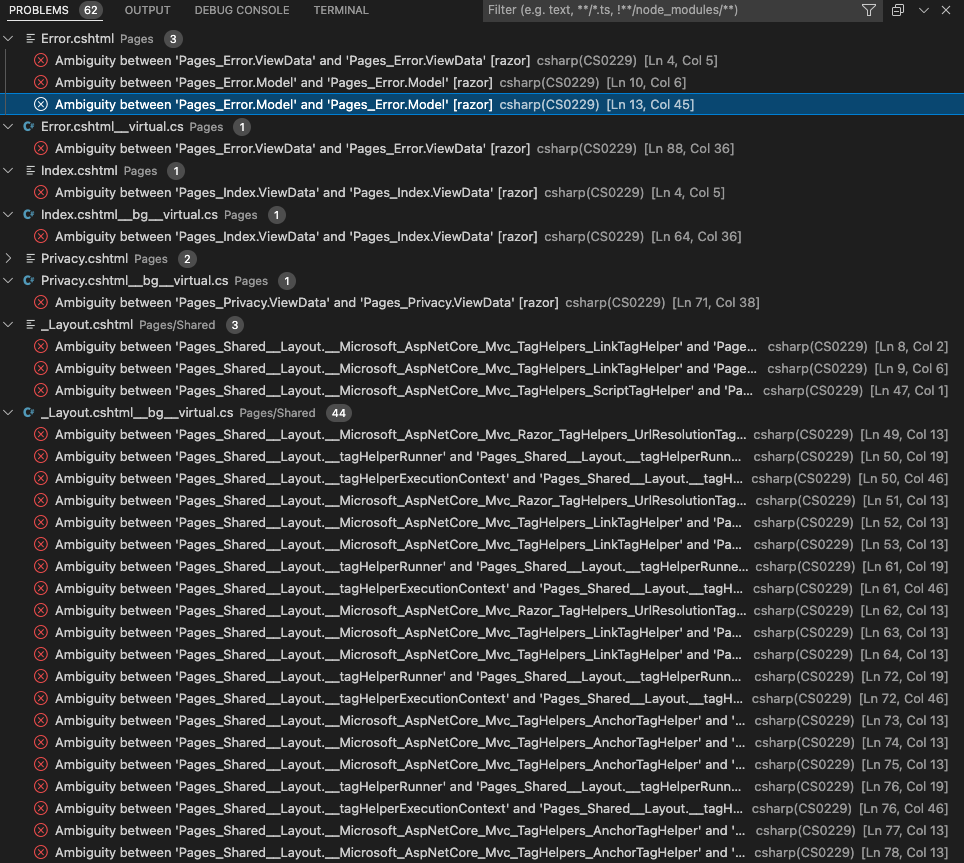The height and width of the screenshot is (863, 964).
Task: Select the Privacy.cshtml__bg__virtual.cs file name
Action: [x=135, y=281]
